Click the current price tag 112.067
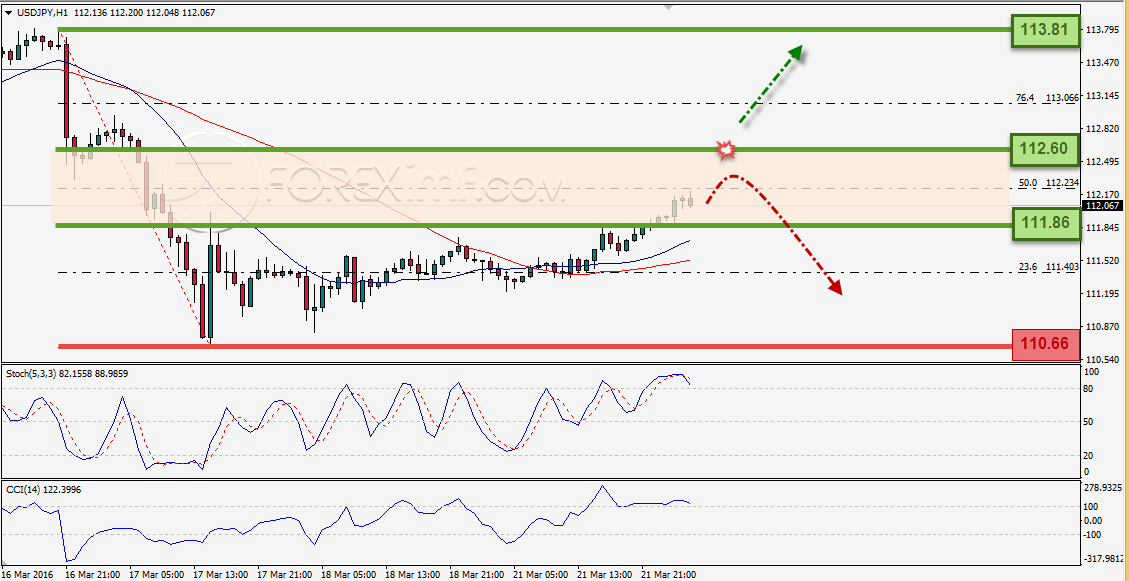1129x581 pixels. 1104,206
